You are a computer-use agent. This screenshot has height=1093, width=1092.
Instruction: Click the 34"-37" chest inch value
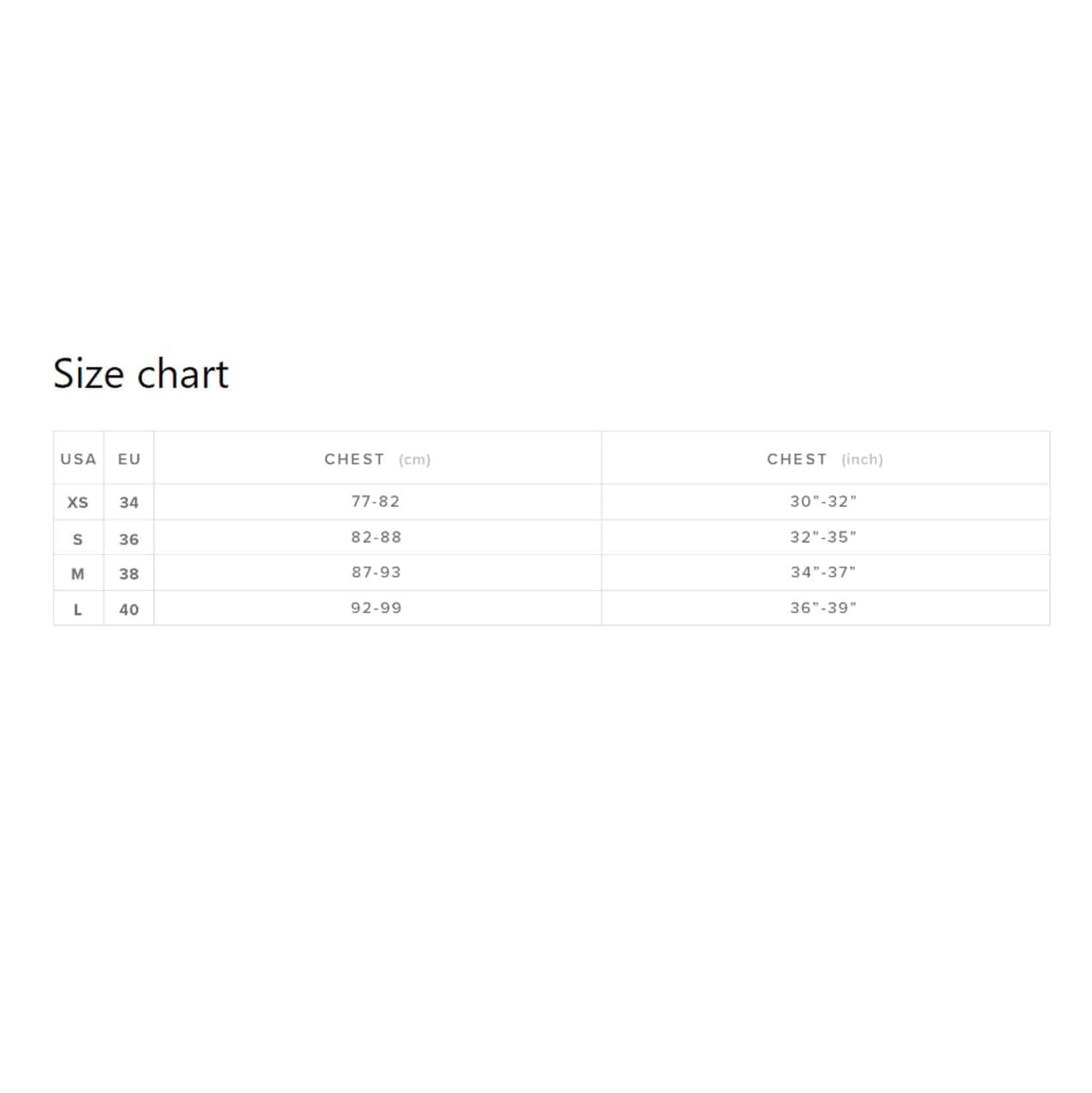coord(823,572)
